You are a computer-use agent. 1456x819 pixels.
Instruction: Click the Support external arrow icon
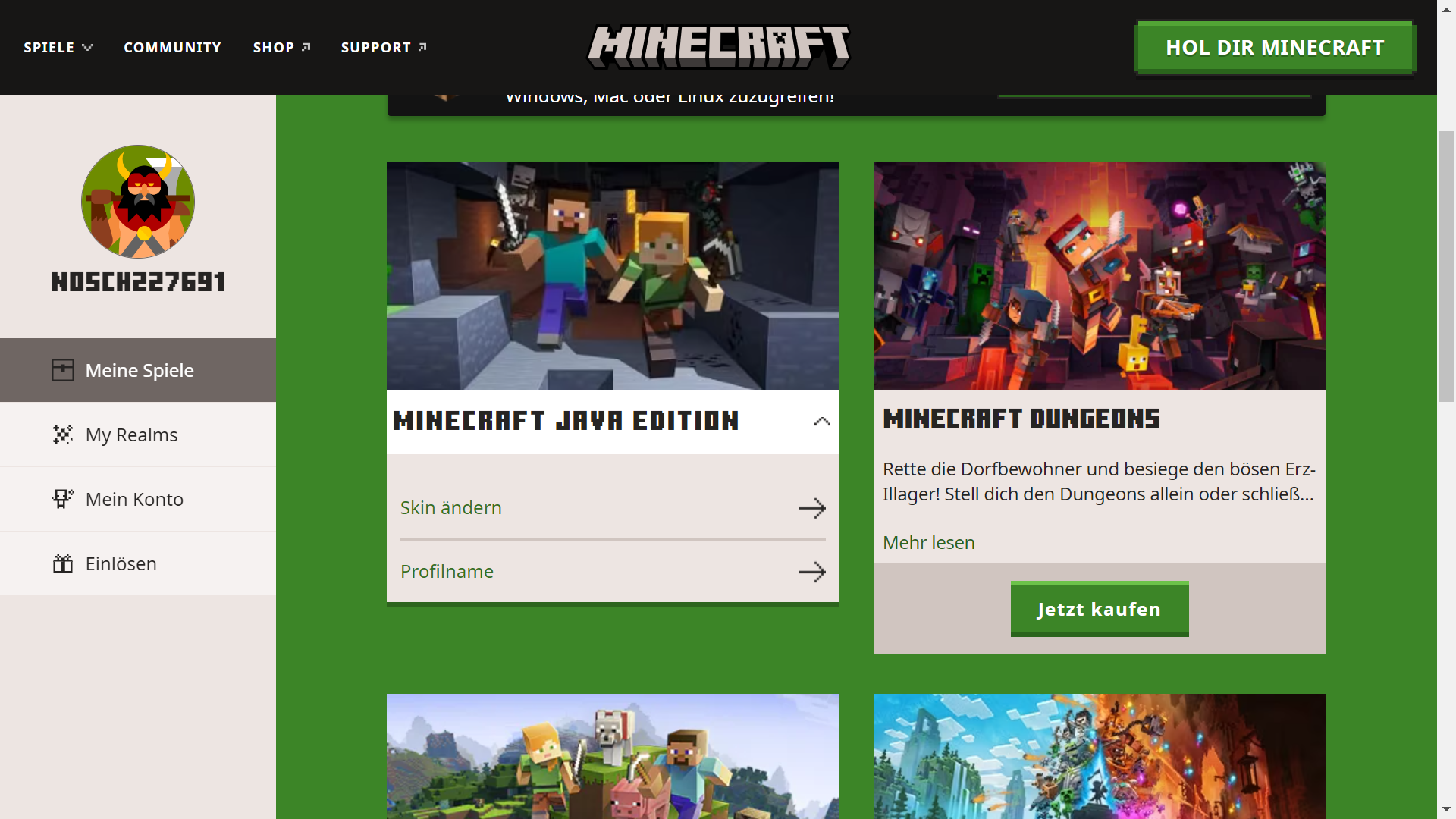tap(422, 47)
